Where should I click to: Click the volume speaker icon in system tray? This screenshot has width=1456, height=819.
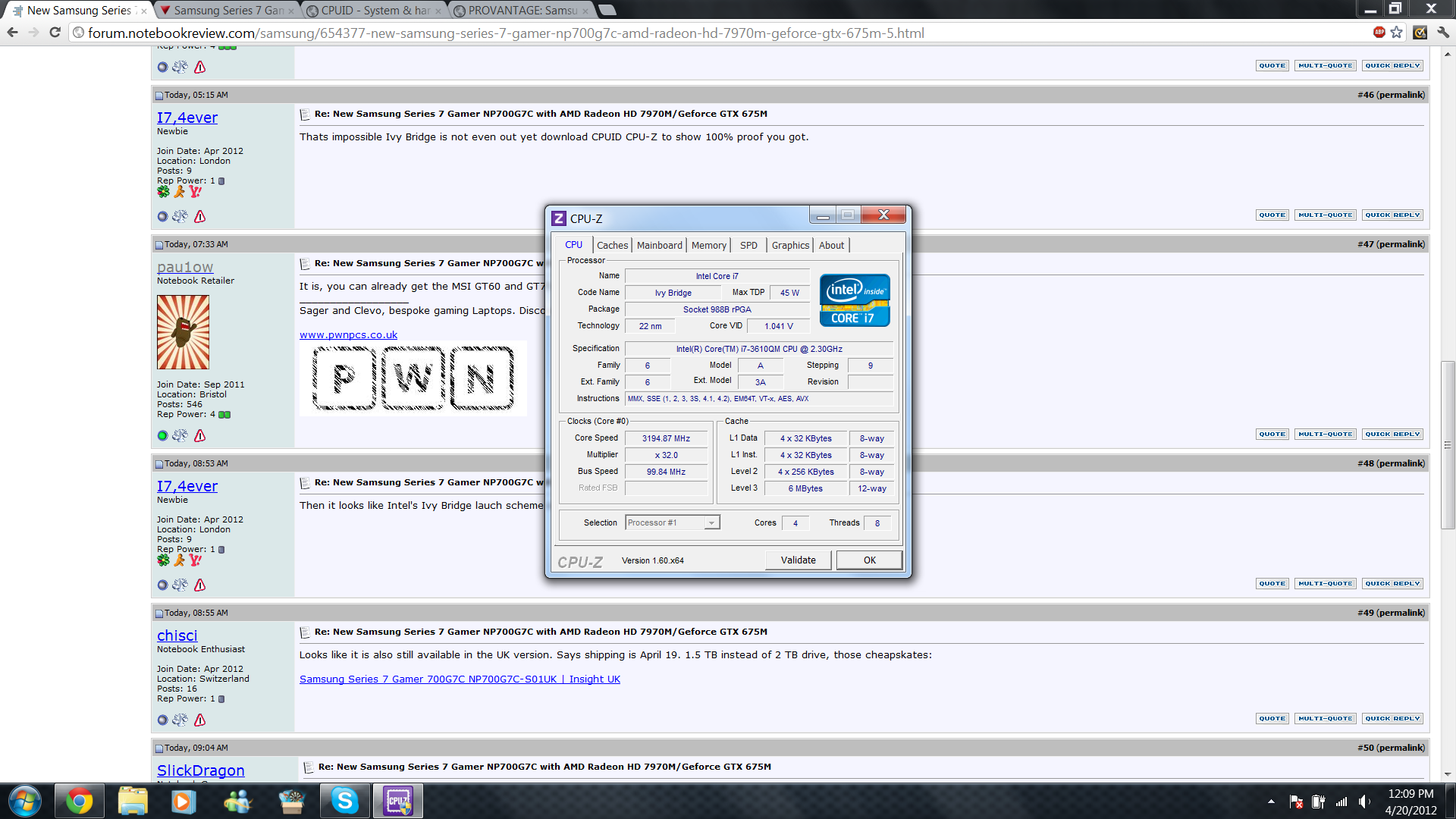pyautogui.click(x=1364, y=802)
